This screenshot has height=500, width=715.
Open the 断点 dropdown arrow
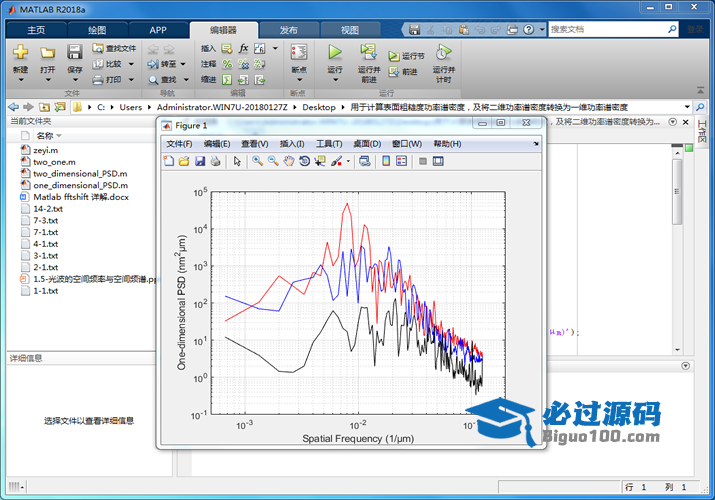299,80
